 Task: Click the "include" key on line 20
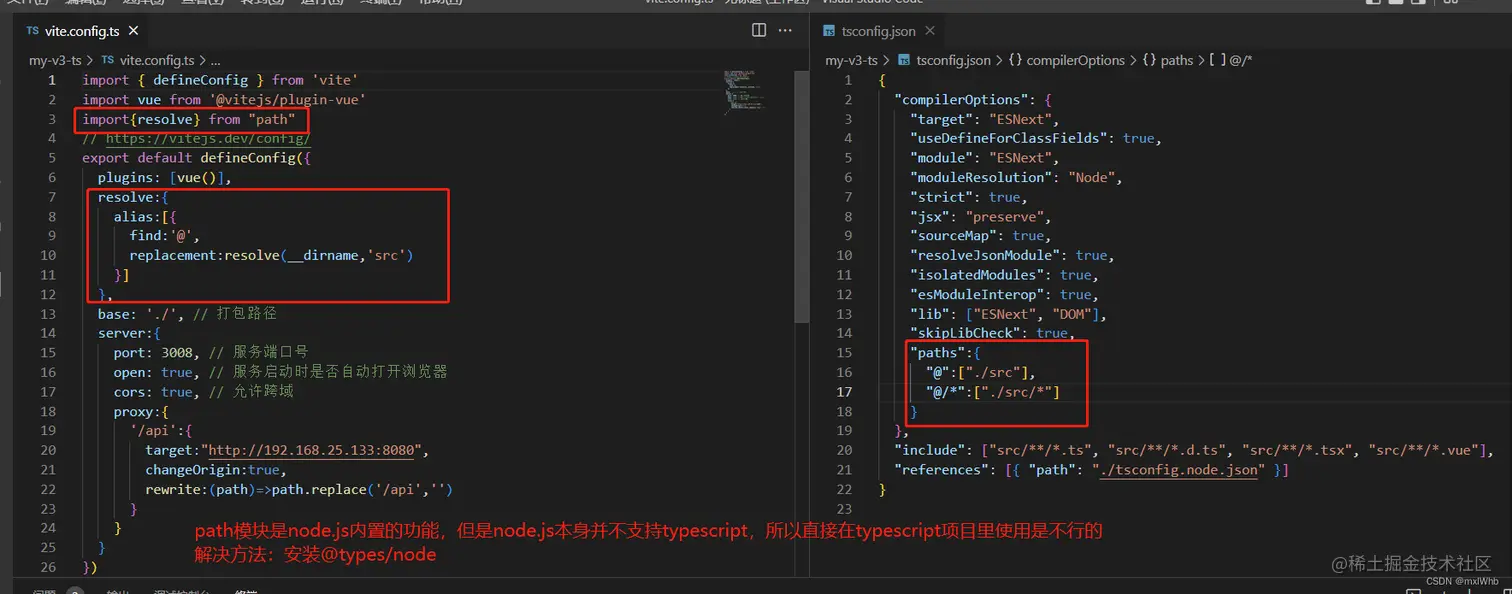929,450
